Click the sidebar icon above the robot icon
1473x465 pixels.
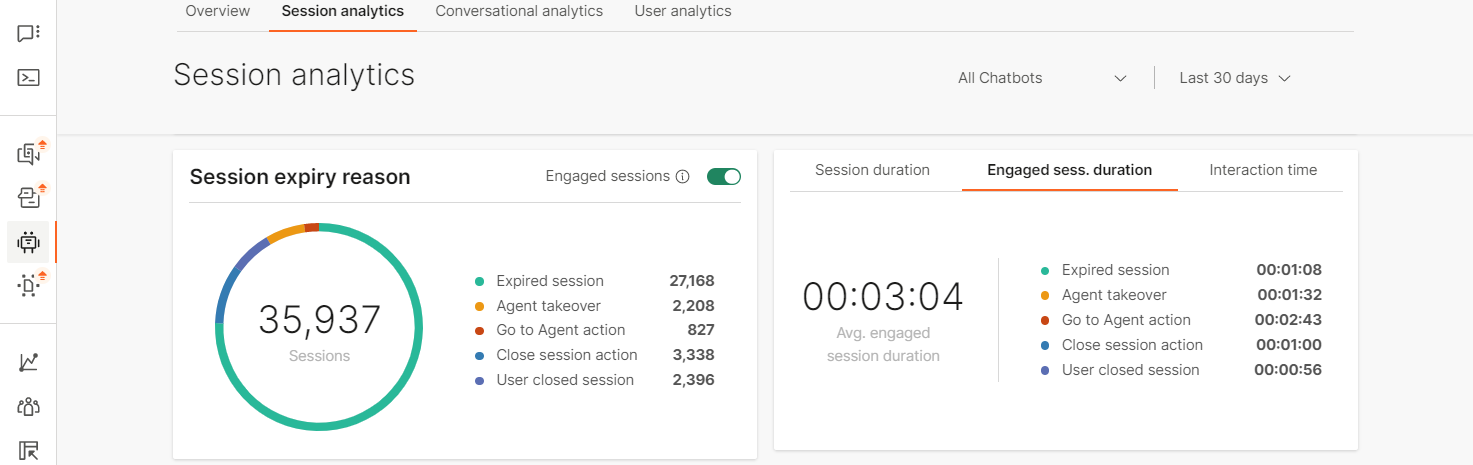click(28, 197)
